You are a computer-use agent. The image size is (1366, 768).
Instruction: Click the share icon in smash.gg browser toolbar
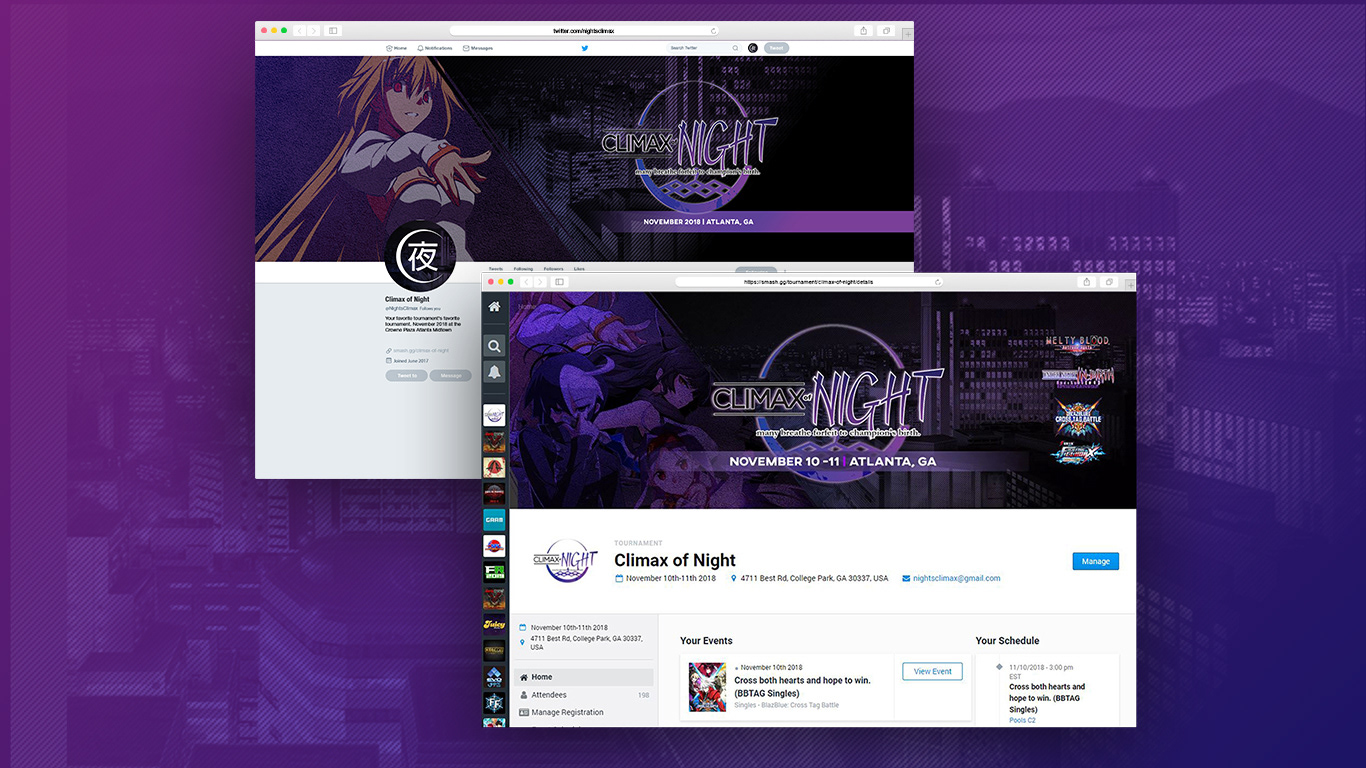click(x=1087, y=282)
